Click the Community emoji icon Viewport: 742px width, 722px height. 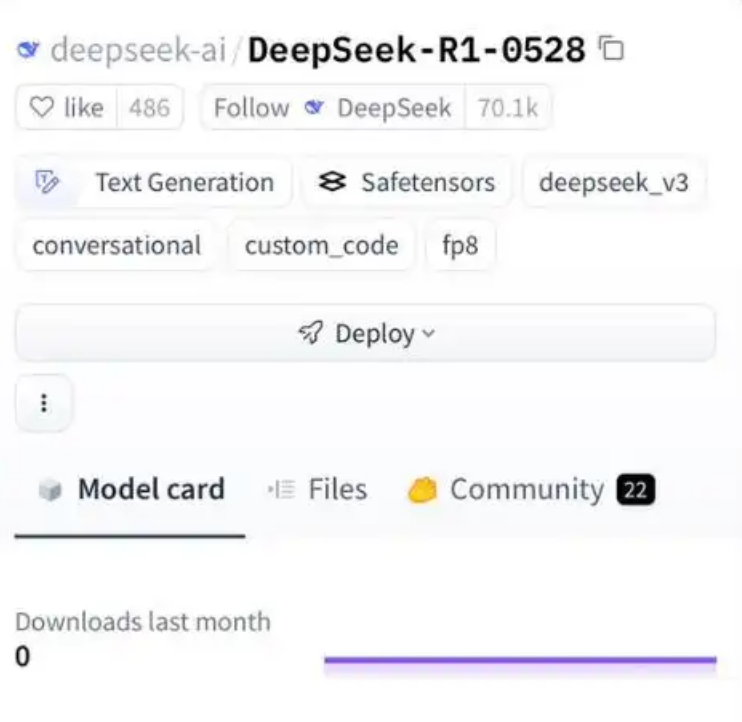click(x=423, y=490)
